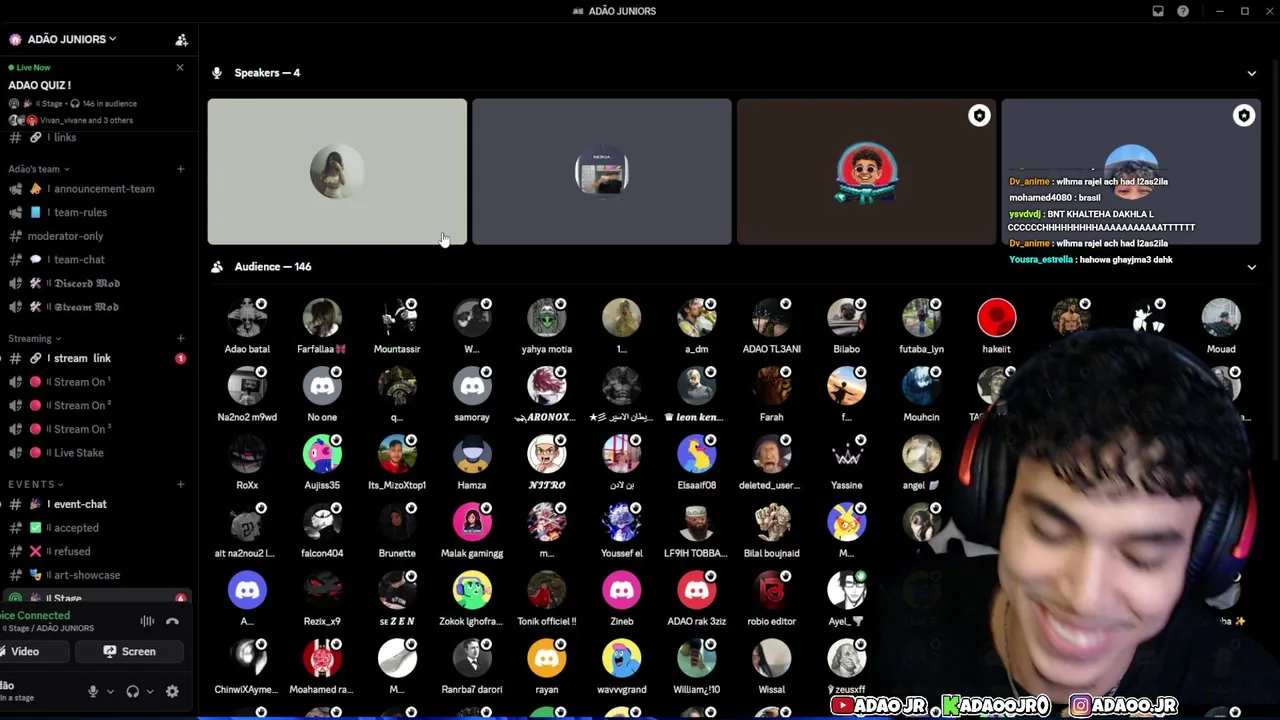Open headphone output options chevron
Image resolution: width=1280 pixels, height=720 pixels.
pyautogui.click(x=150, y=691)
